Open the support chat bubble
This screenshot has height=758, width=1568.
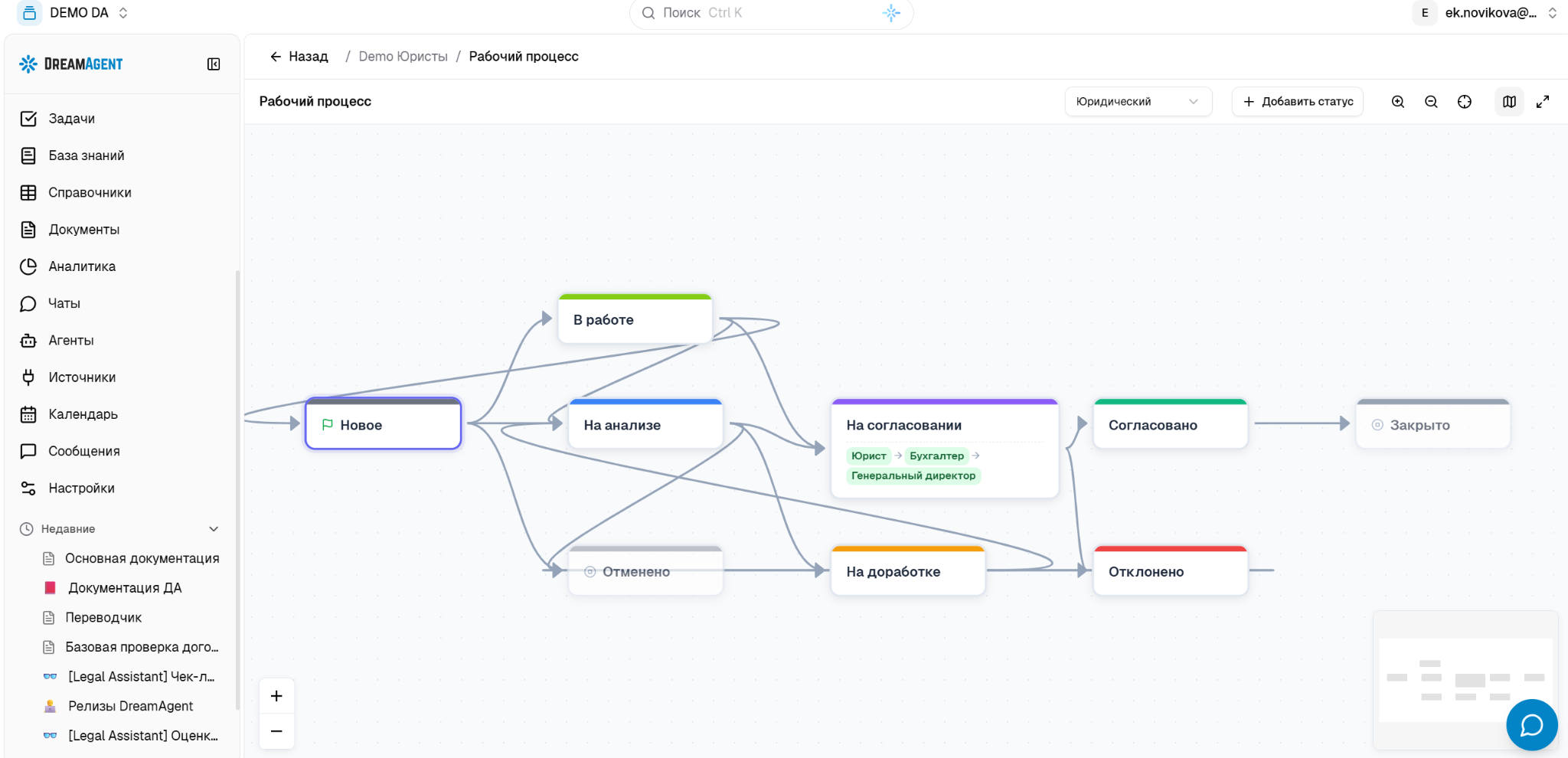coord(1531,724)
